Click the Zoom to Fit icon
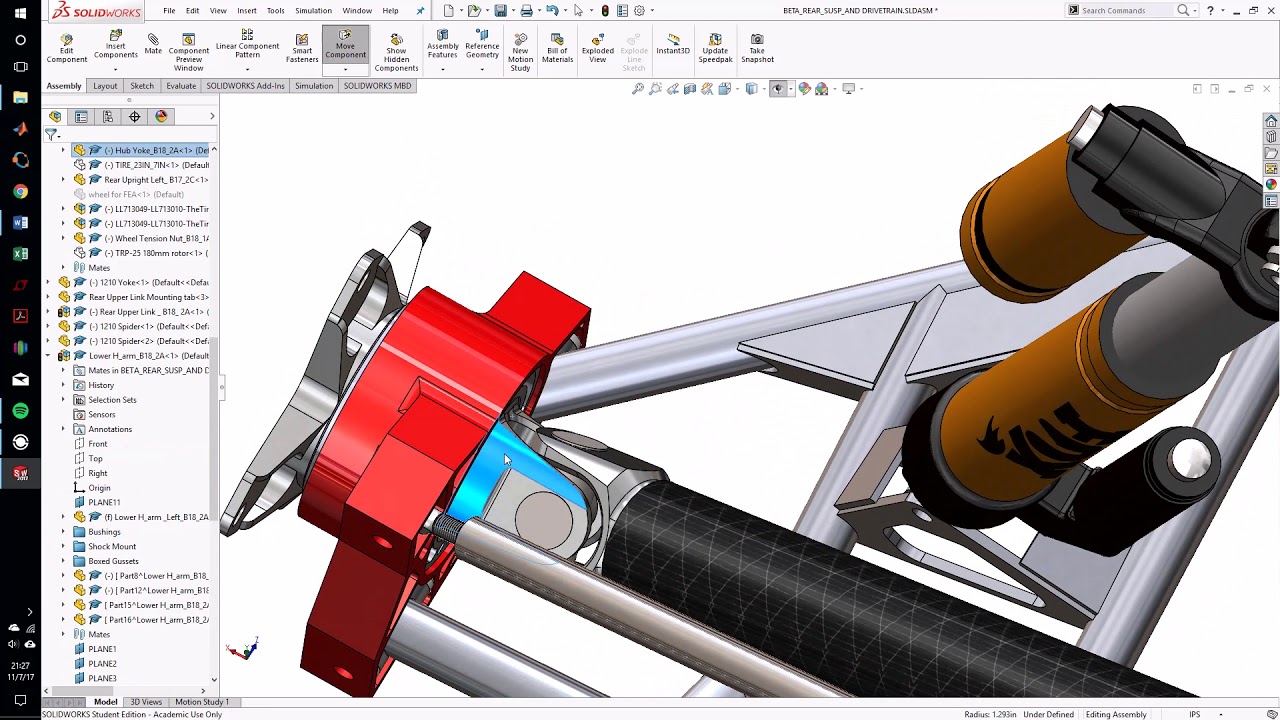1280x720 pixels. pos(638,89)
